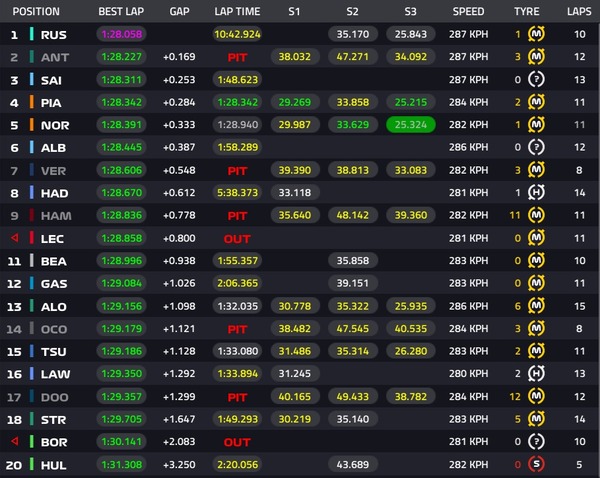This screenshot has width=600, height=478.
Task: Click the red team color bar for LEC
Action: (32, 238)
